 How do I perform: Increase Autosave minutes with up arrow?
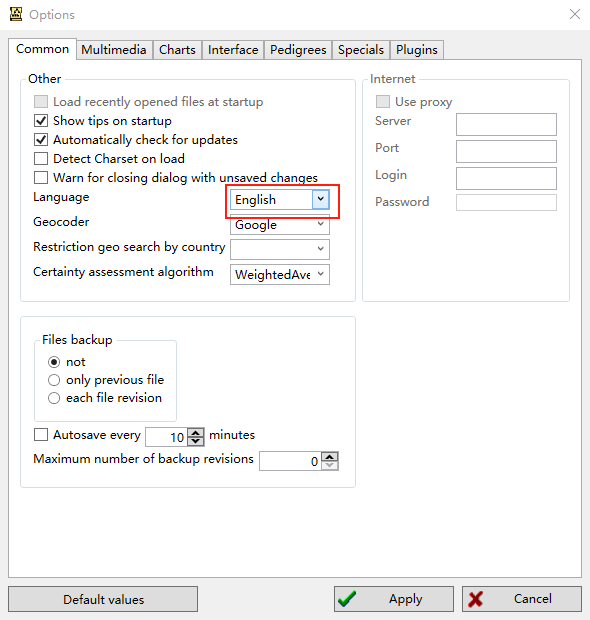click(195, 433)
